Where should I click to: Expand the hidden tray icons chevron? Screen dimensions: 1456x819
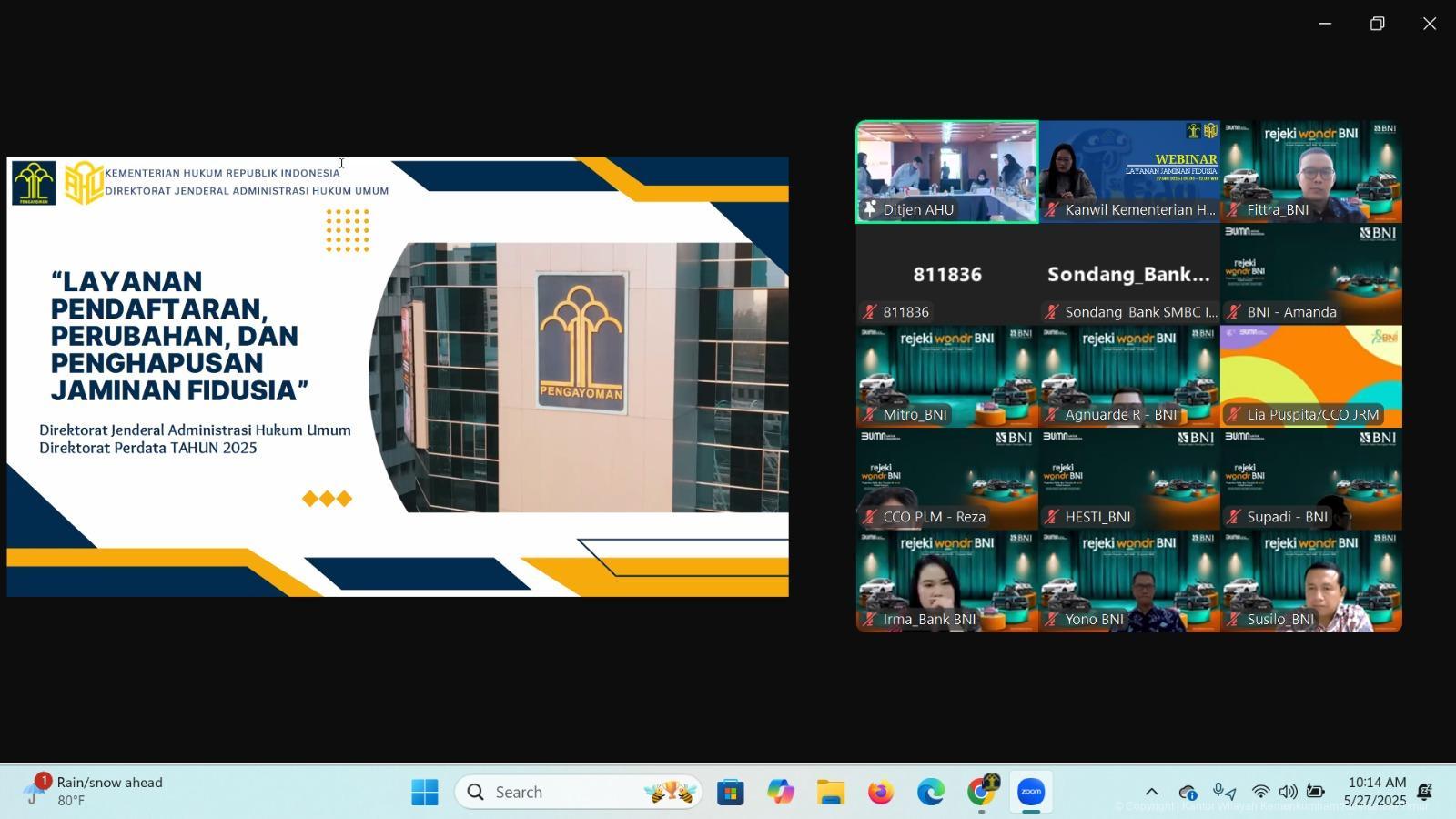coord(1151,792)
